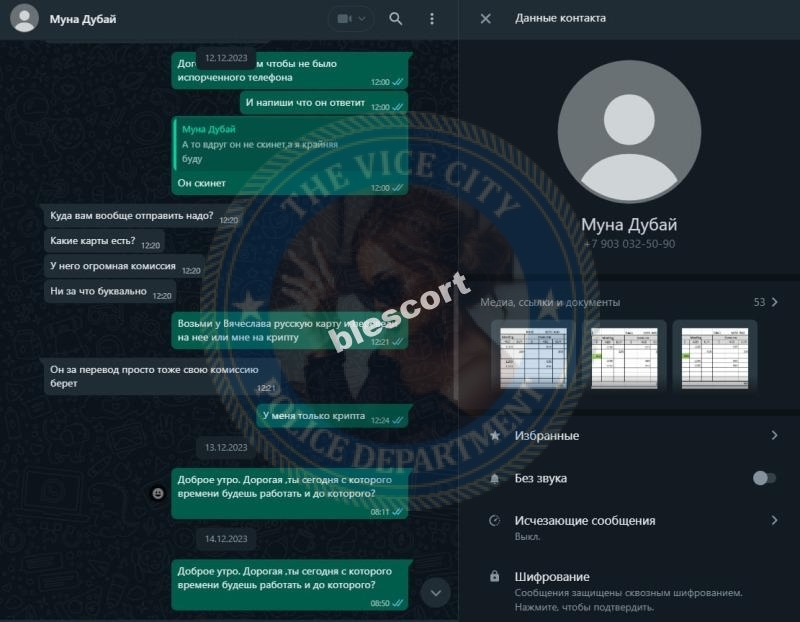800x622 pixels.
Task: Click the lock icon beside Шифрование
Action: pos(494,577)
